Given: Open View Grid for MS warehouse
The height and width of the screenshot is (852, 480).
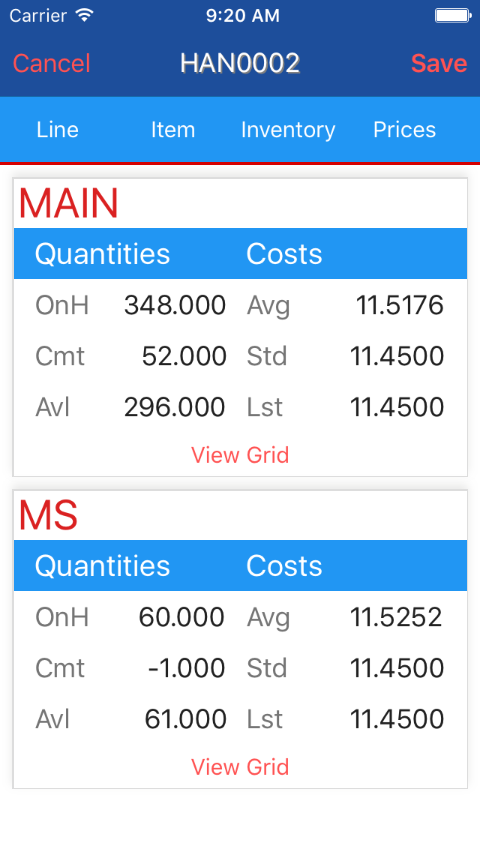Looking at the screenshot, I should 240,767.
